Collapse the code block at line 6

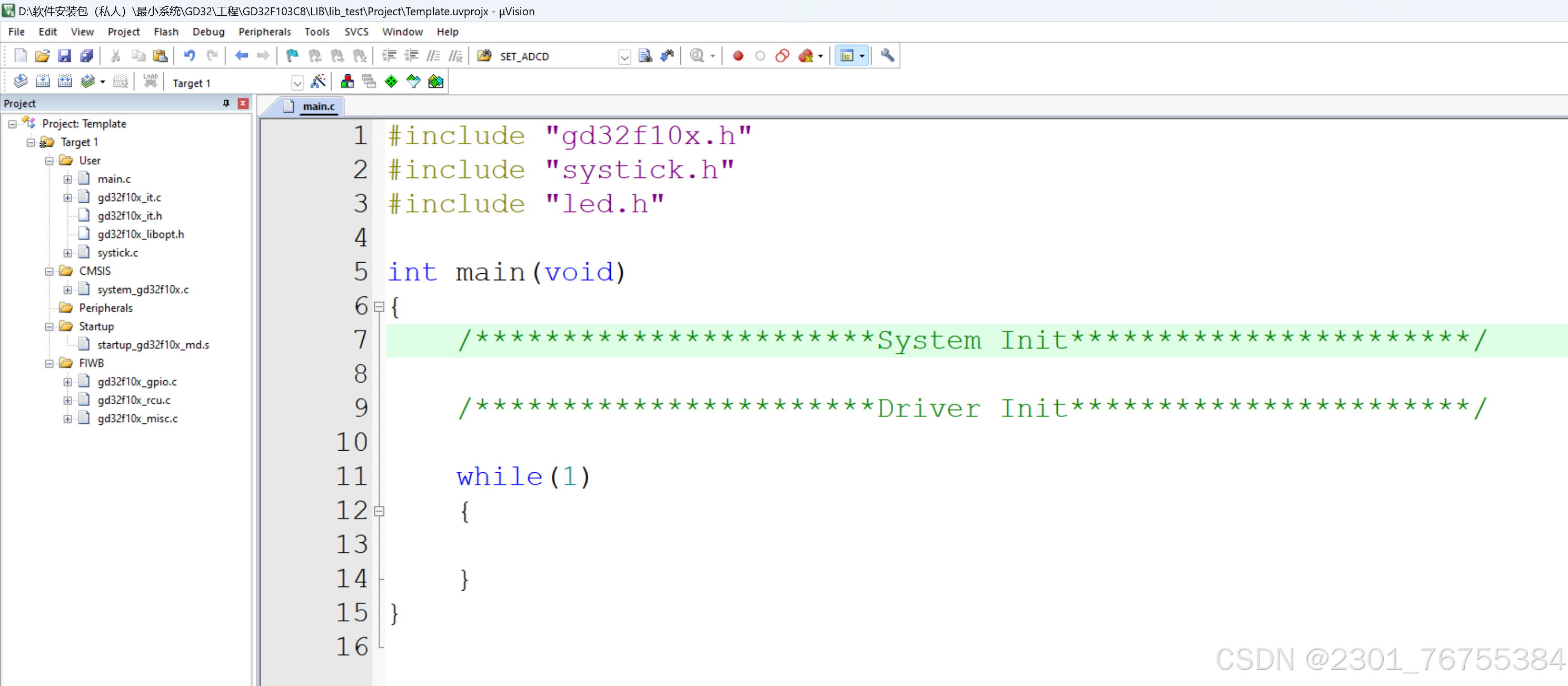coord(379,307)
